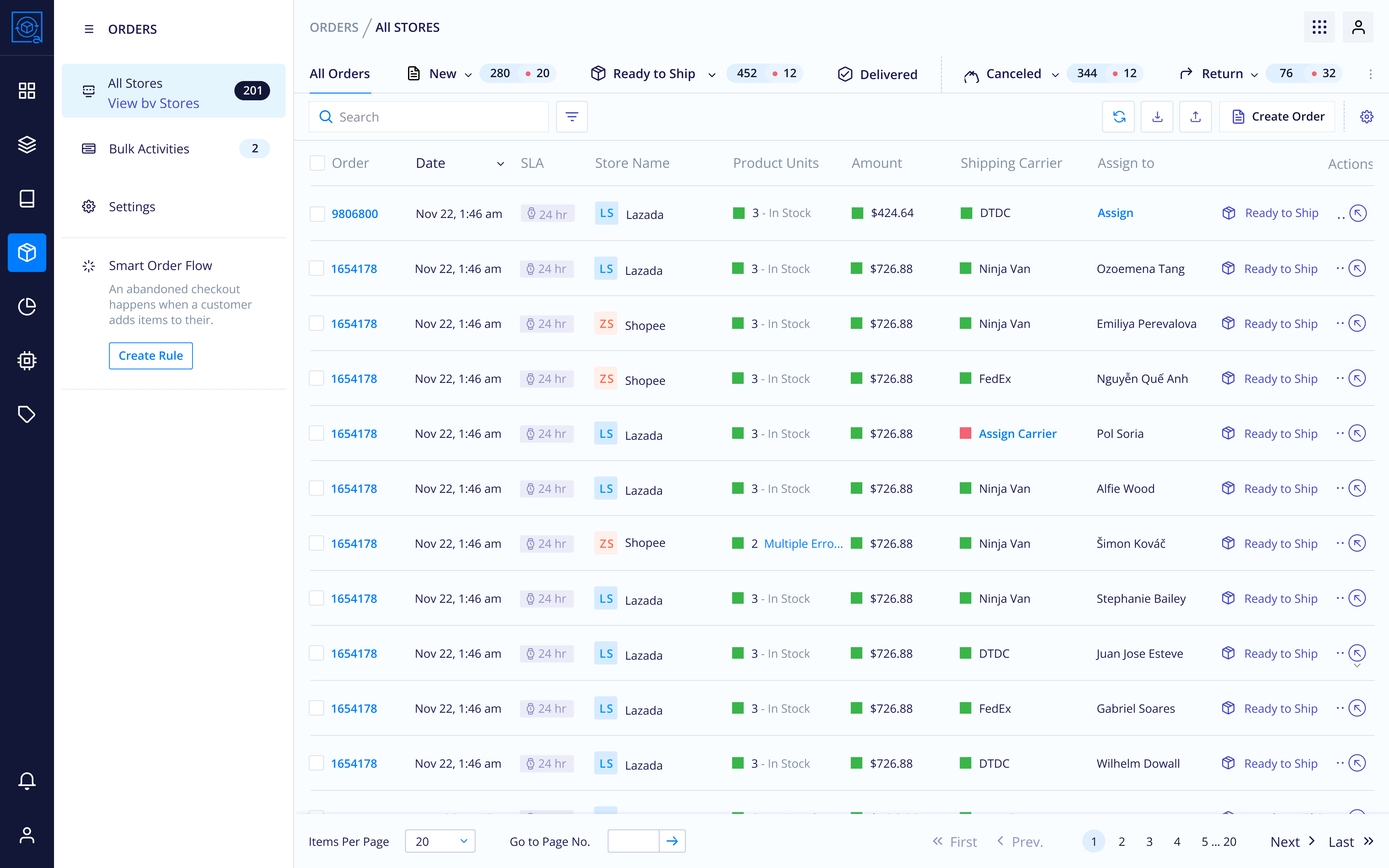Viewport: 1389px width, 868px height.
Task: Open more options dots for Alfie Wood row
Action: (x=1339, y=488)
